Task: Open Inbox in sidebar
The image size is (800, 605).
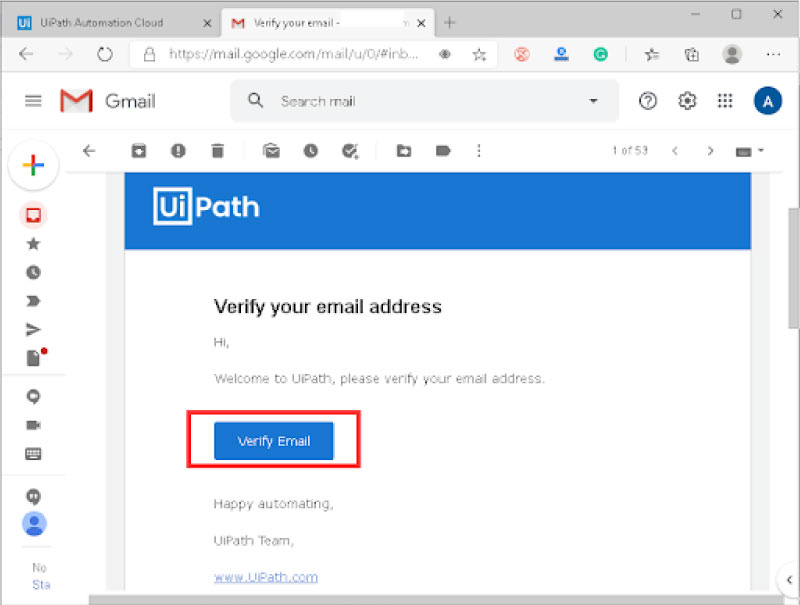Action: tap(33, 215)
